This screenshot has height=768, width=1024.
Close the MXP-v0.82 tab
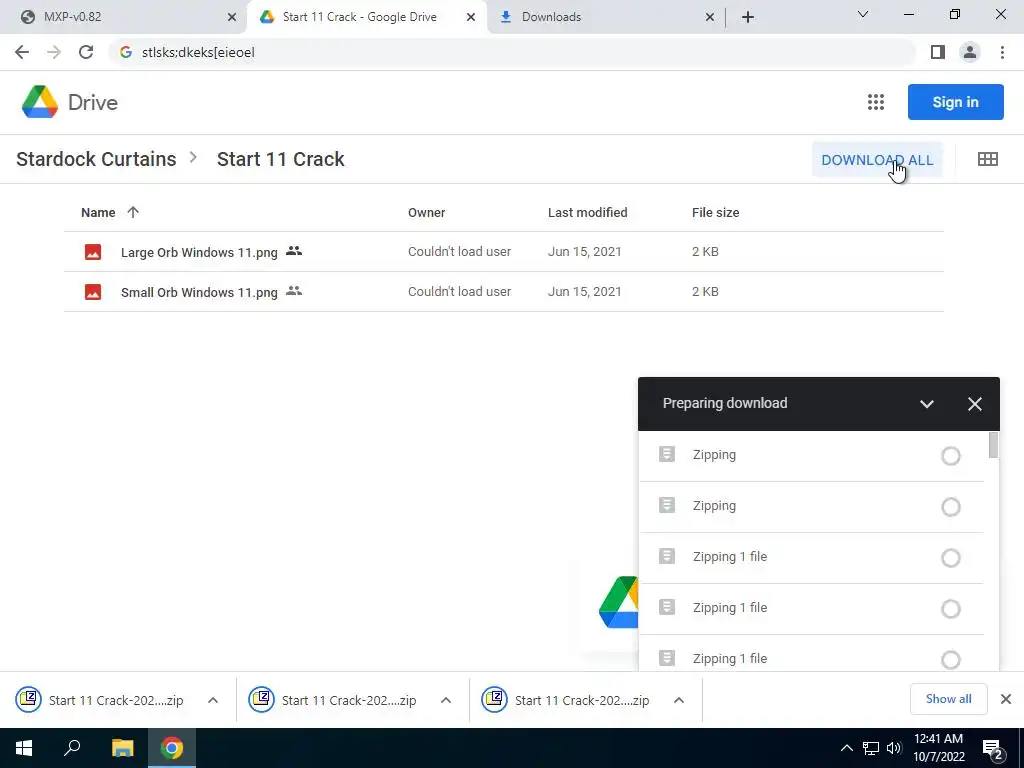click(232, 17)
